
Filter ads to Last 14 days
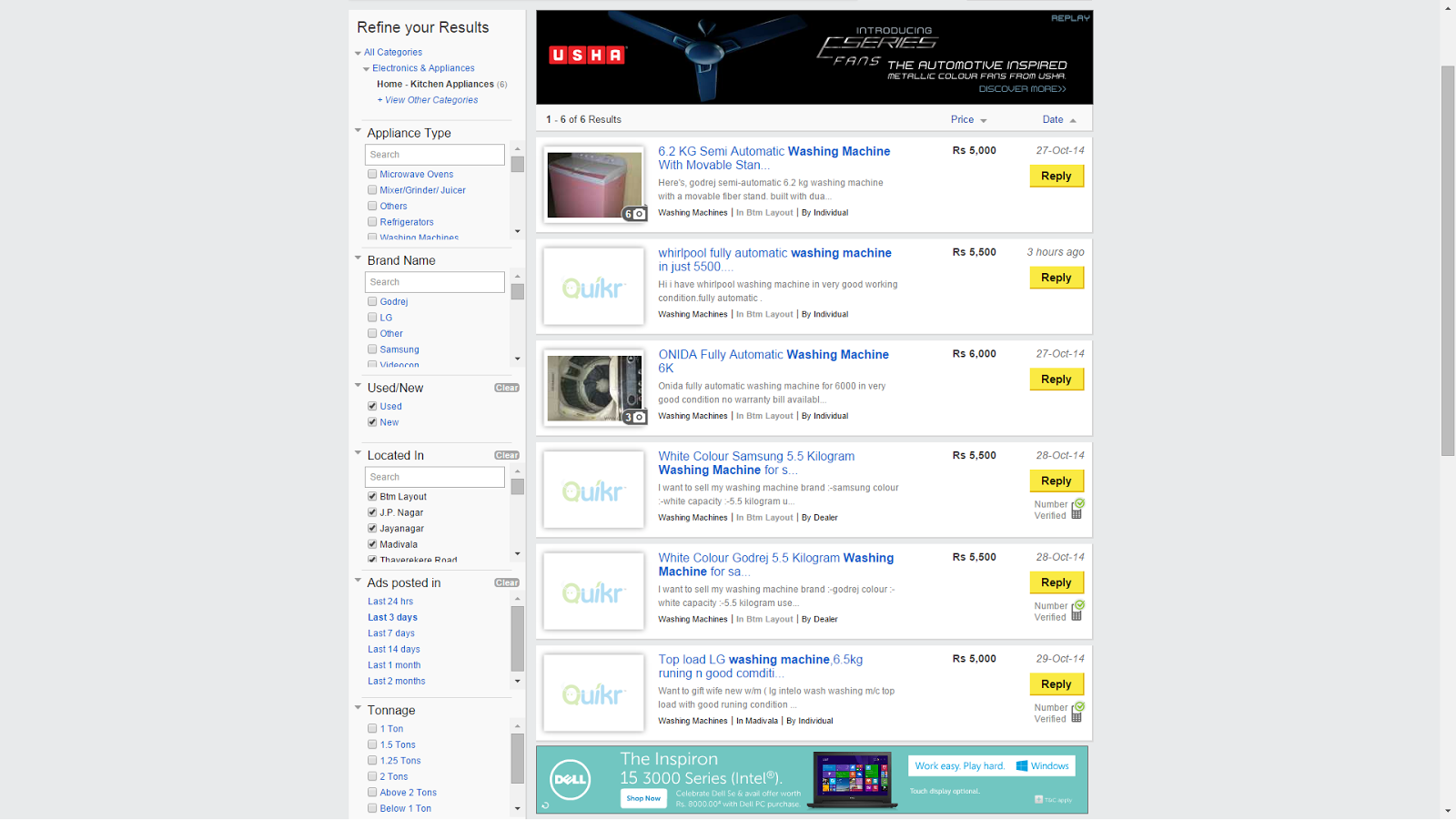point(394,649)
